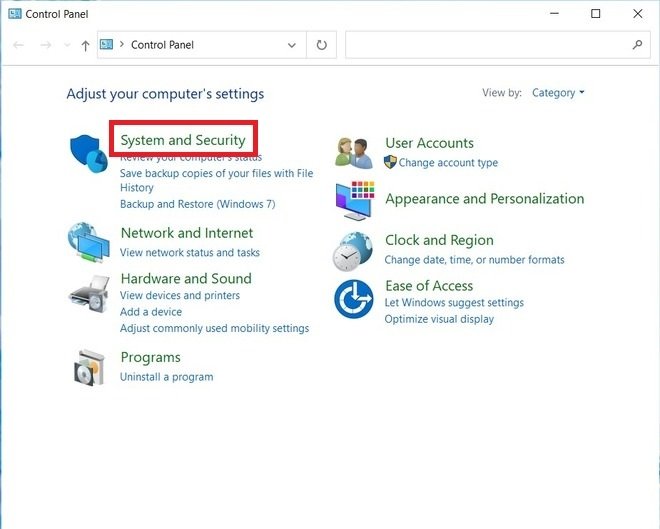Minimize the Control Panel window
This screenshot has height=529, width=660.
pyautogui.click(x=554, y=13)
